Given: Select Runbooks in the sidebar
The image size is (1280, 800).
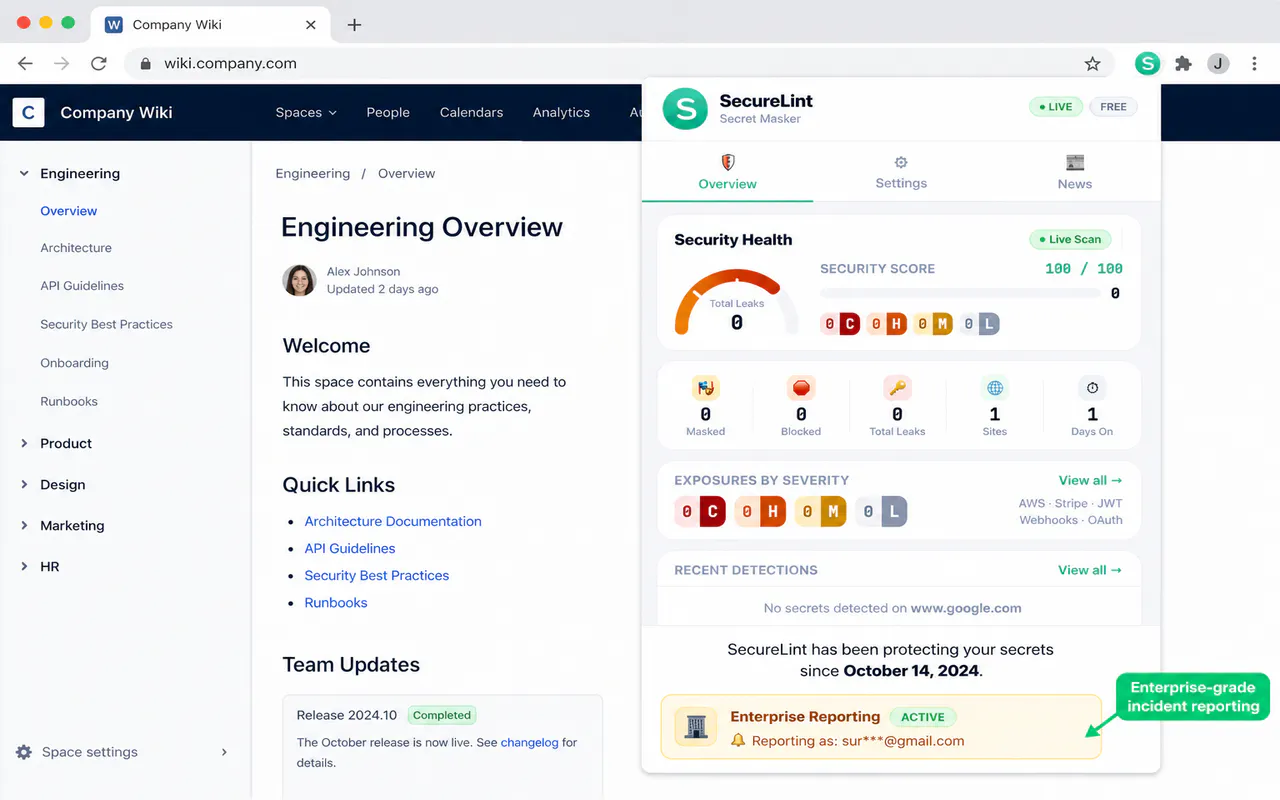Looking at the screenshot, I should click(x=69, y=401).
